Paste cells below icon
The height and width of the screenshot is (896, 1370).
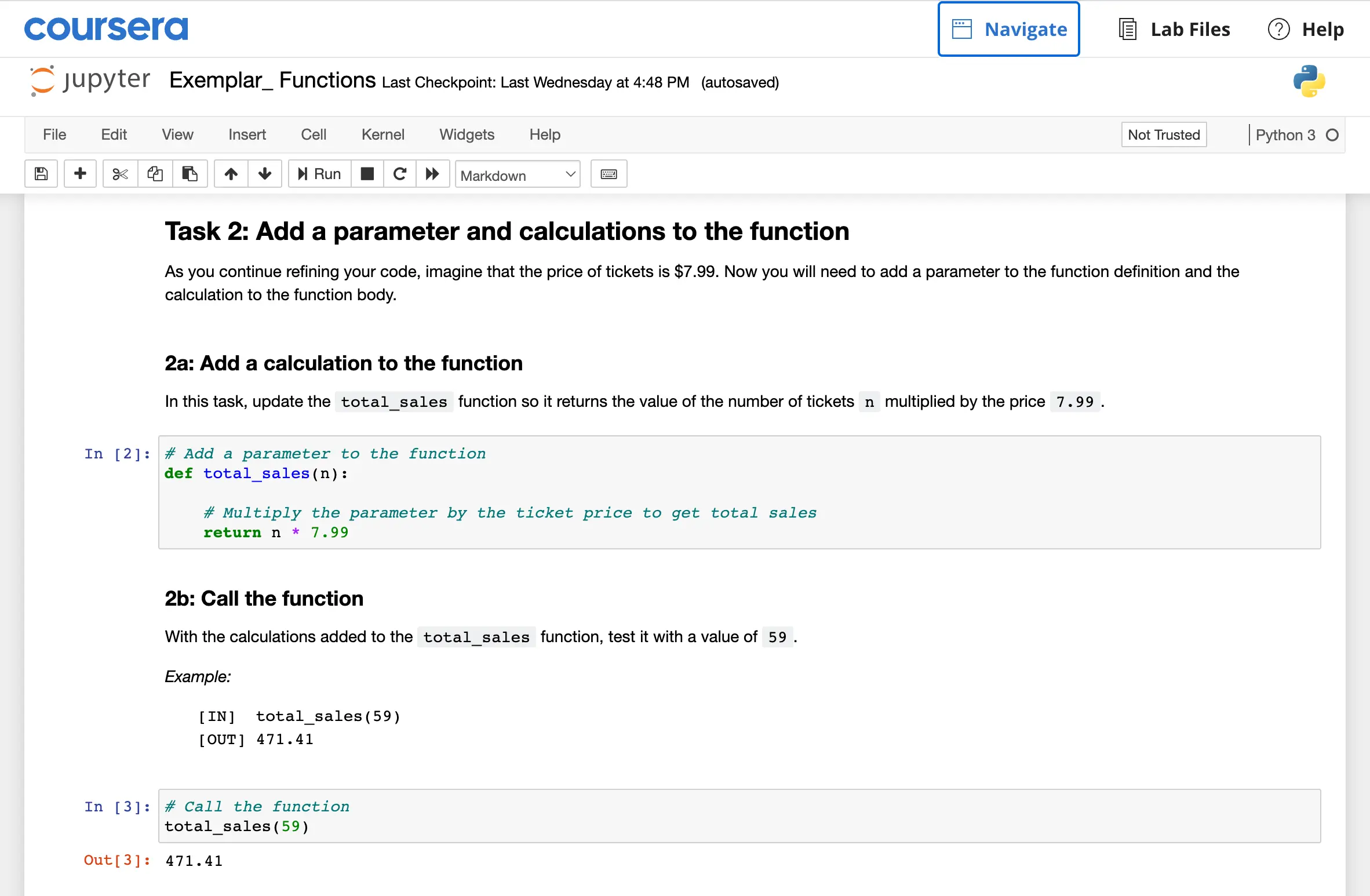[190, 174]
